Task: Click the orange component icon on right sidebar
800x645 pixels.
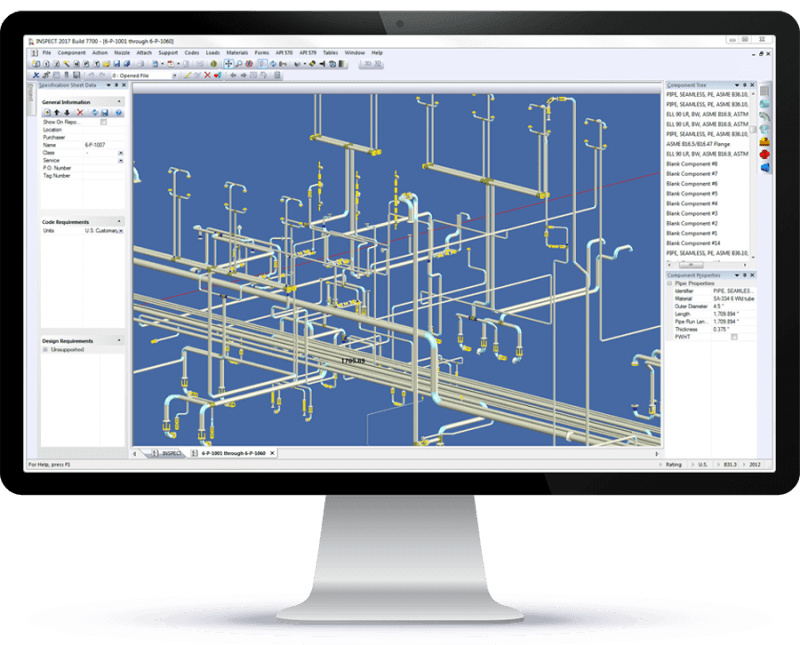Action: pyautogui.click(x=764, y=141)
